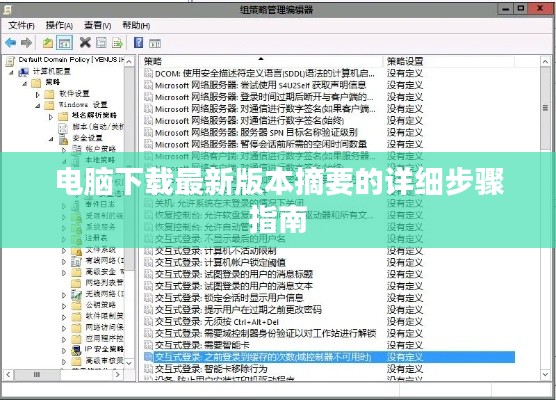Expand the 软件限制策略 node
Viewport: 556px width, 400px height.
point(64,317)
